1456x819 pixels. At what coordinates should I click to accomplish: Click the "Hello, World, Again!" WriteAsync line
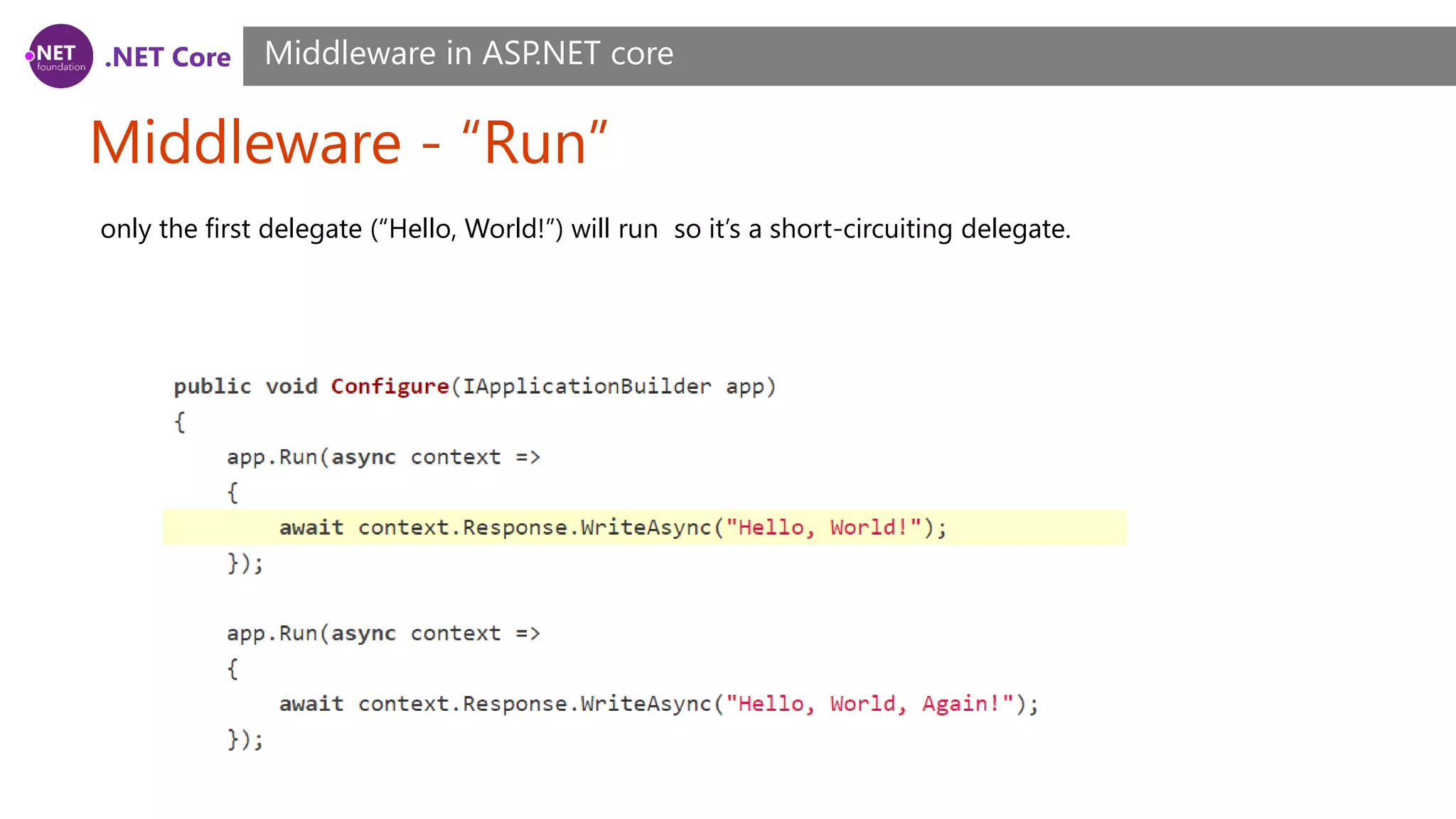point(659,704)
